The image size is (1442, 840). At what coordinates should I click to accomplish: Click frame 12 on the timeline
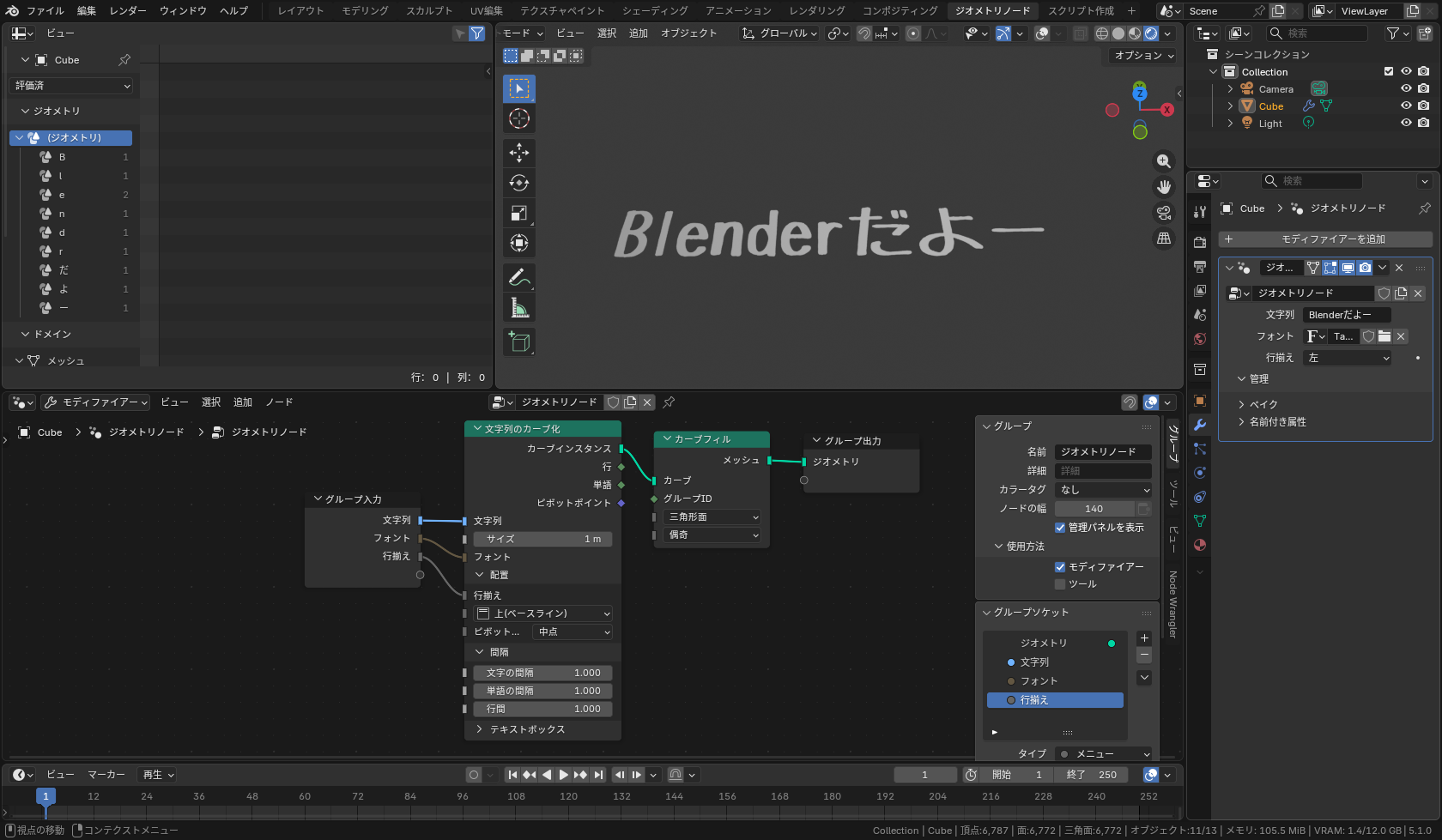94,796
